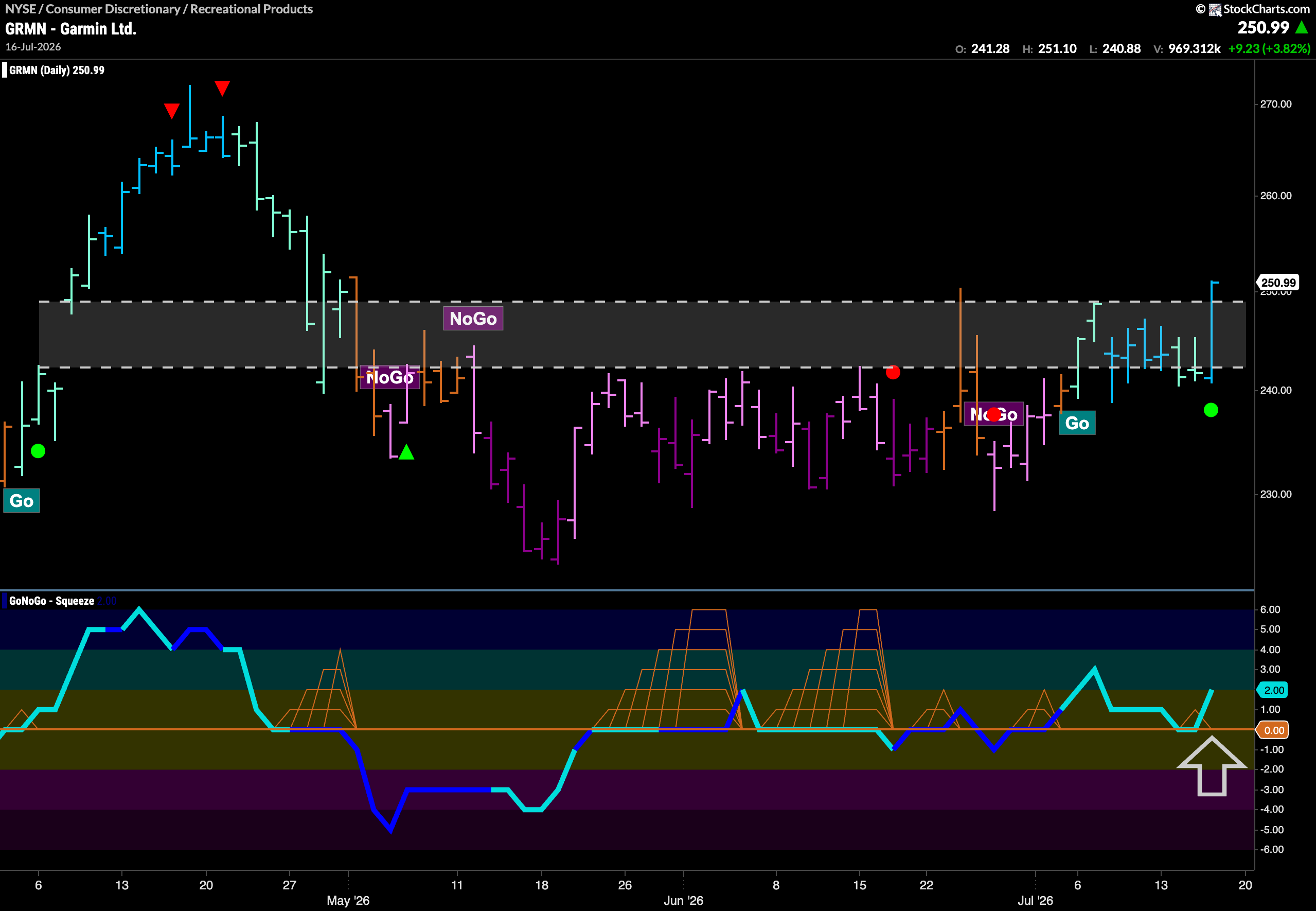Click the GoNoGo - Squeeze panel label
1316x911 pixels.
51,601
